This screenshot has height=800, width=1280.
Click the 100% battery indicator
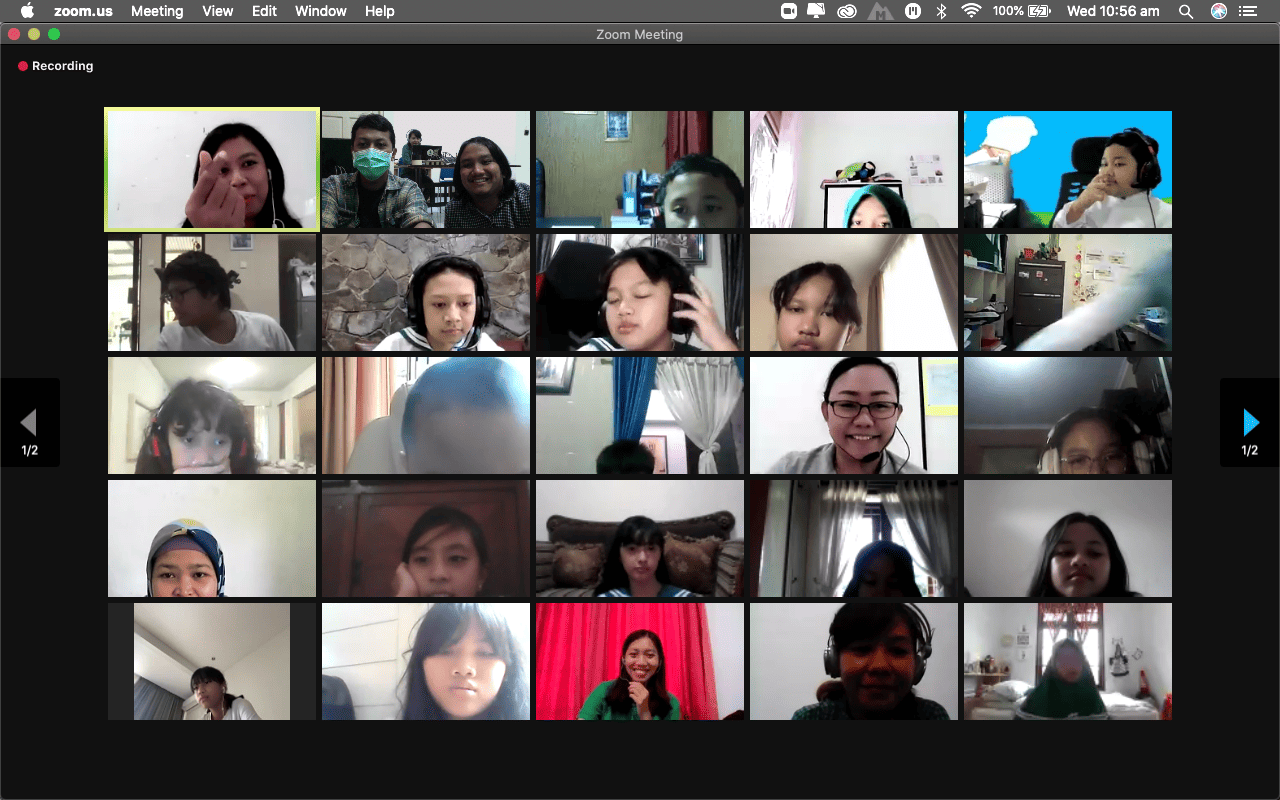point(1022,11)
